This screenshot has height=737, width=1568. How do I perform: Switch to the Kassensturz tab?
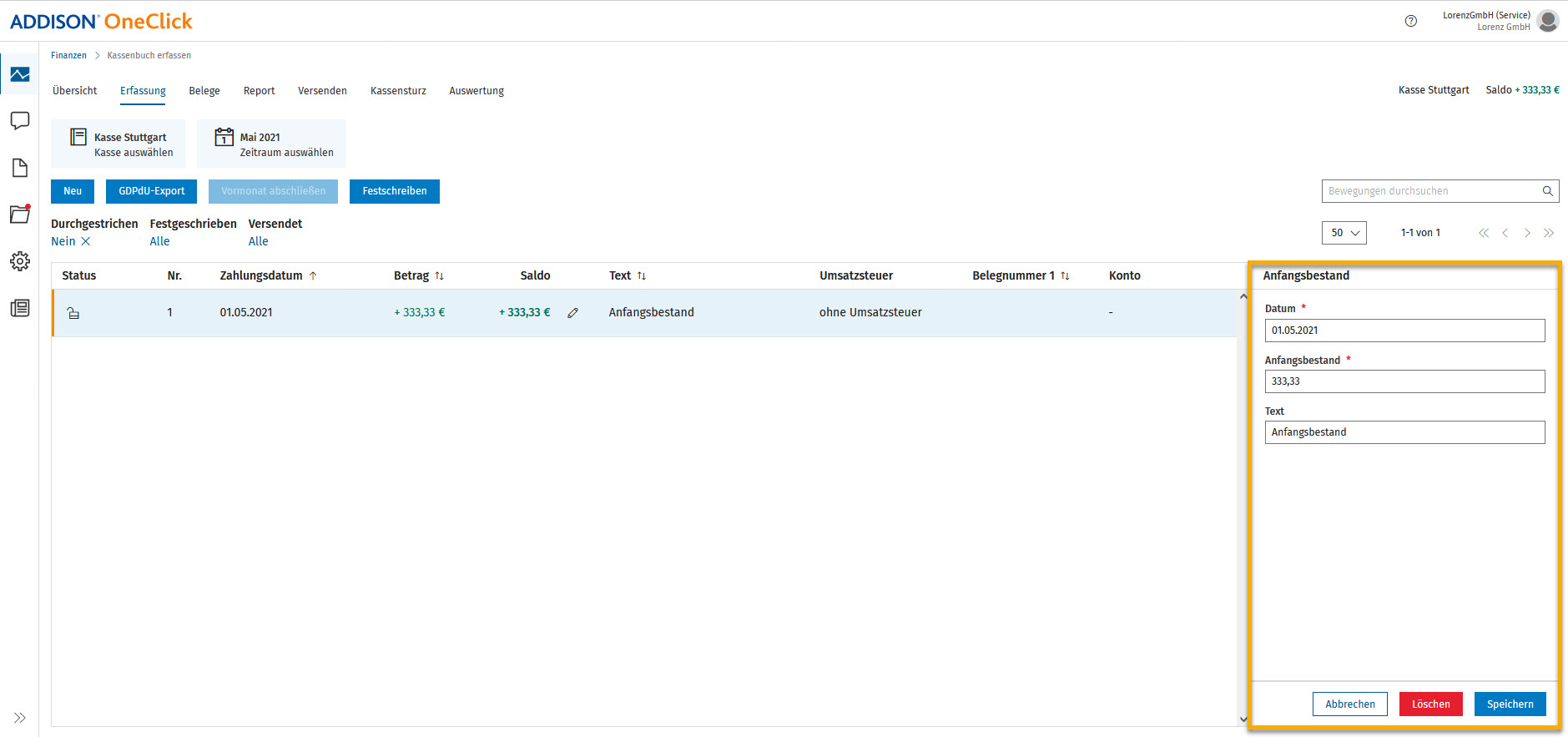(398, 91)
